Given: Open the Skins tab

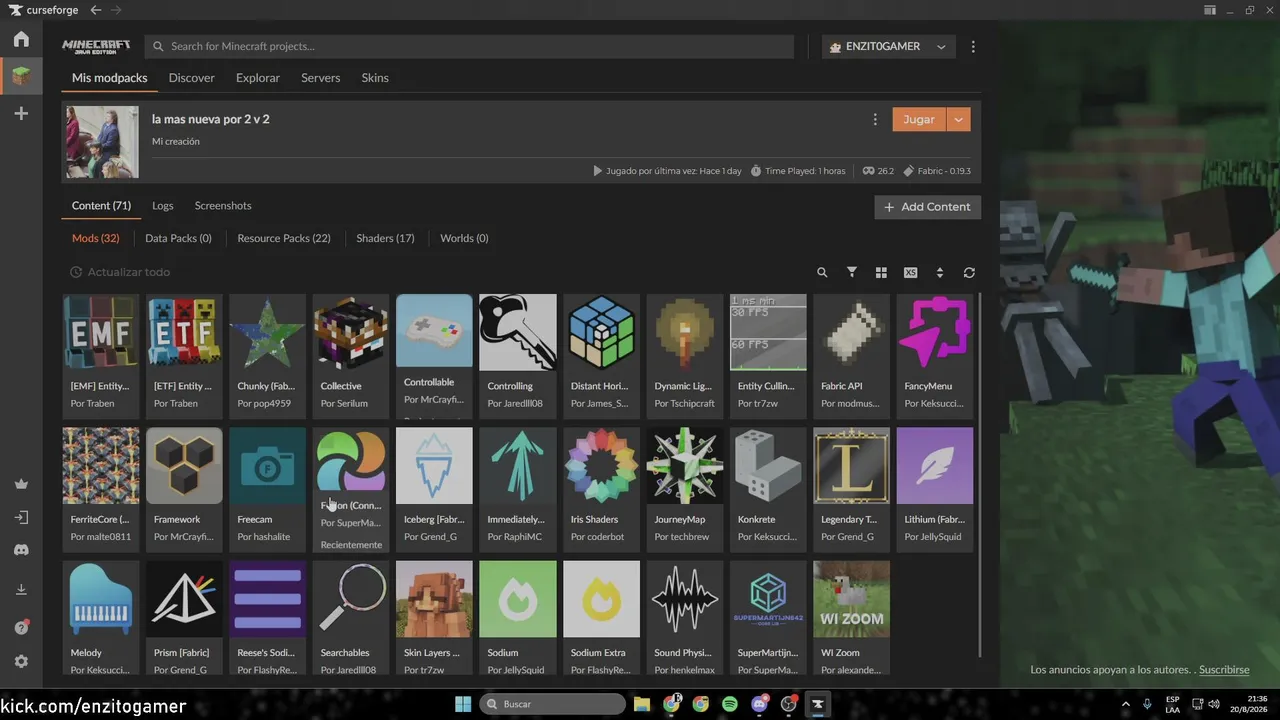Looking at the screenshot, I should 375,78.
